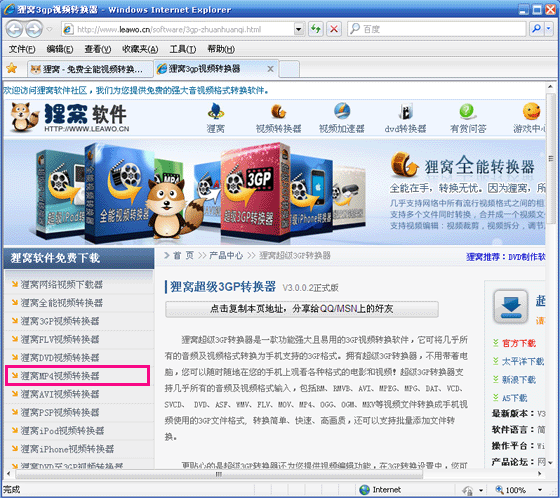Screen dimensions: 560x498
Task: Click the yellow star Favorites icon
Action: coord(12,68)
